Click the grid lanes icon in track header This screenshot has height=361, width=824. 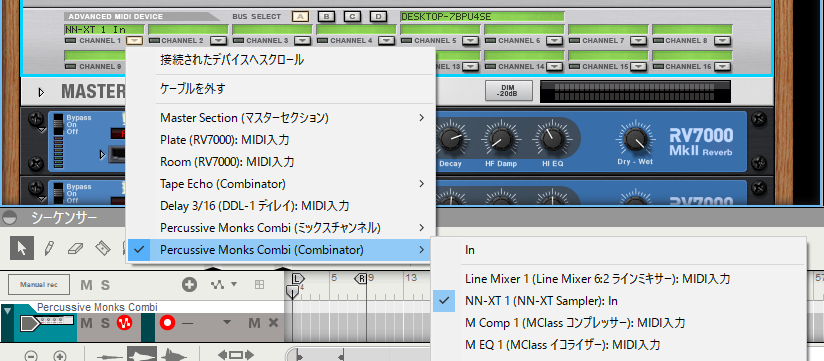coord(259,285)
